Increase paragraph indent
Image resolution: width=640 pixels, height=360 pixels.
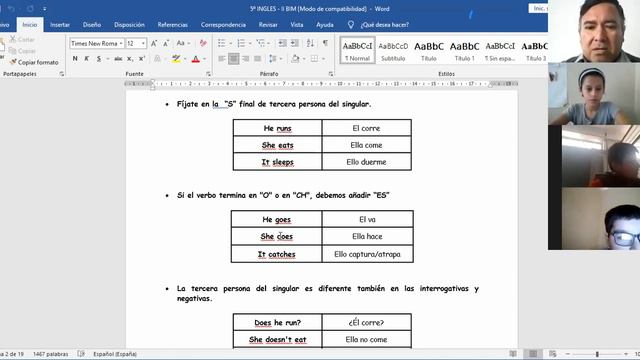click(x=295, y=43)
